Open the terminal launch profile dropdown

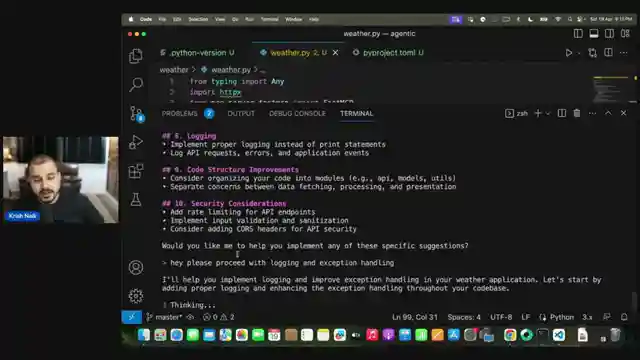coord(548,113)
